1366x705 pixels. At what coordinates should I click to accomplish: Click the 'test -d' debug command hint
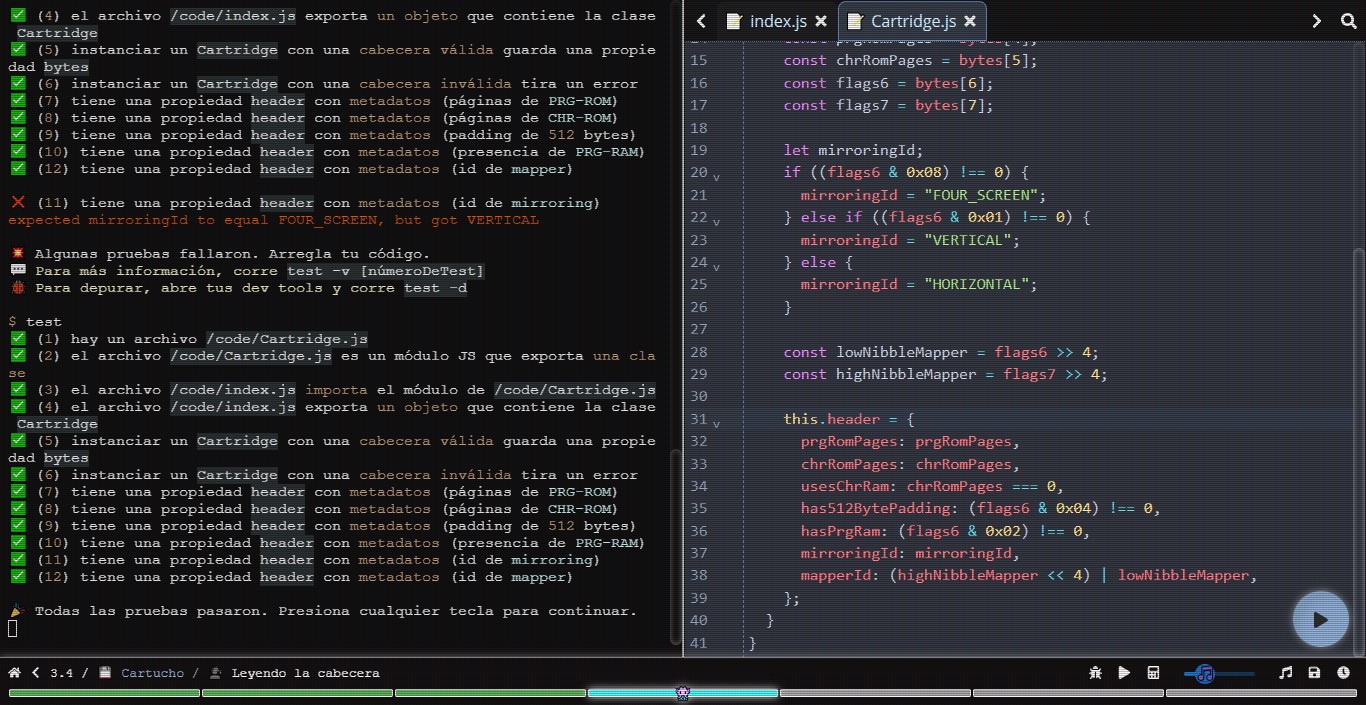point(435,288)
